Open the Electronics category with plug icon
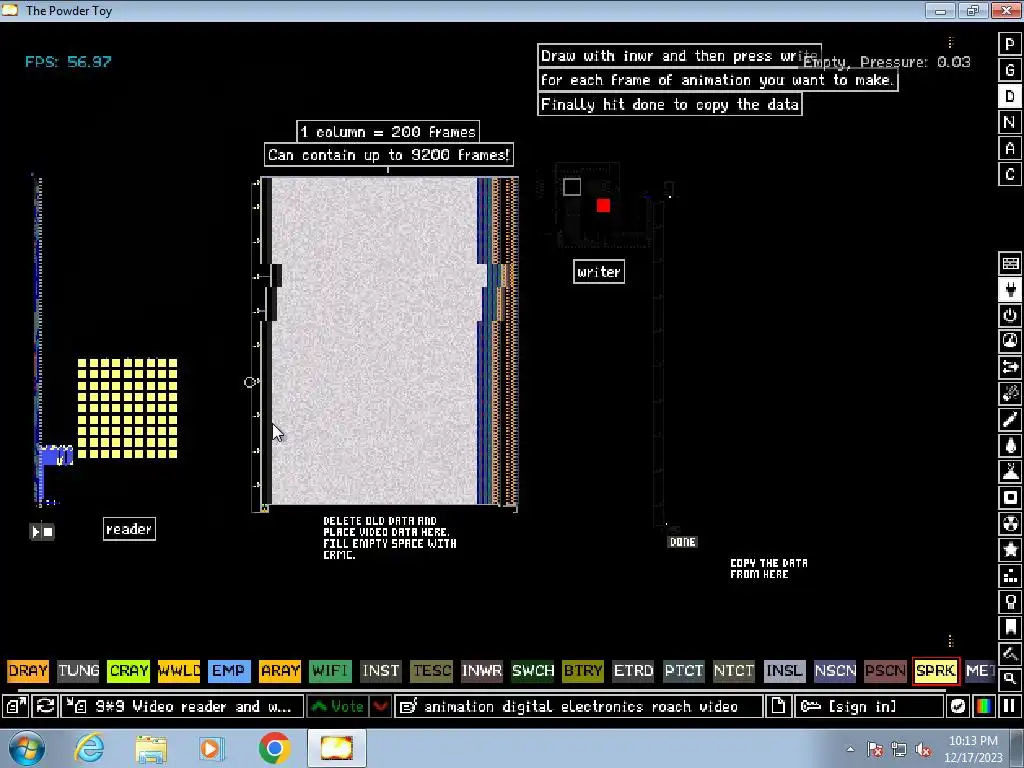The width and height of the screenshot is (1024, 768). (x=1010, y=289)
